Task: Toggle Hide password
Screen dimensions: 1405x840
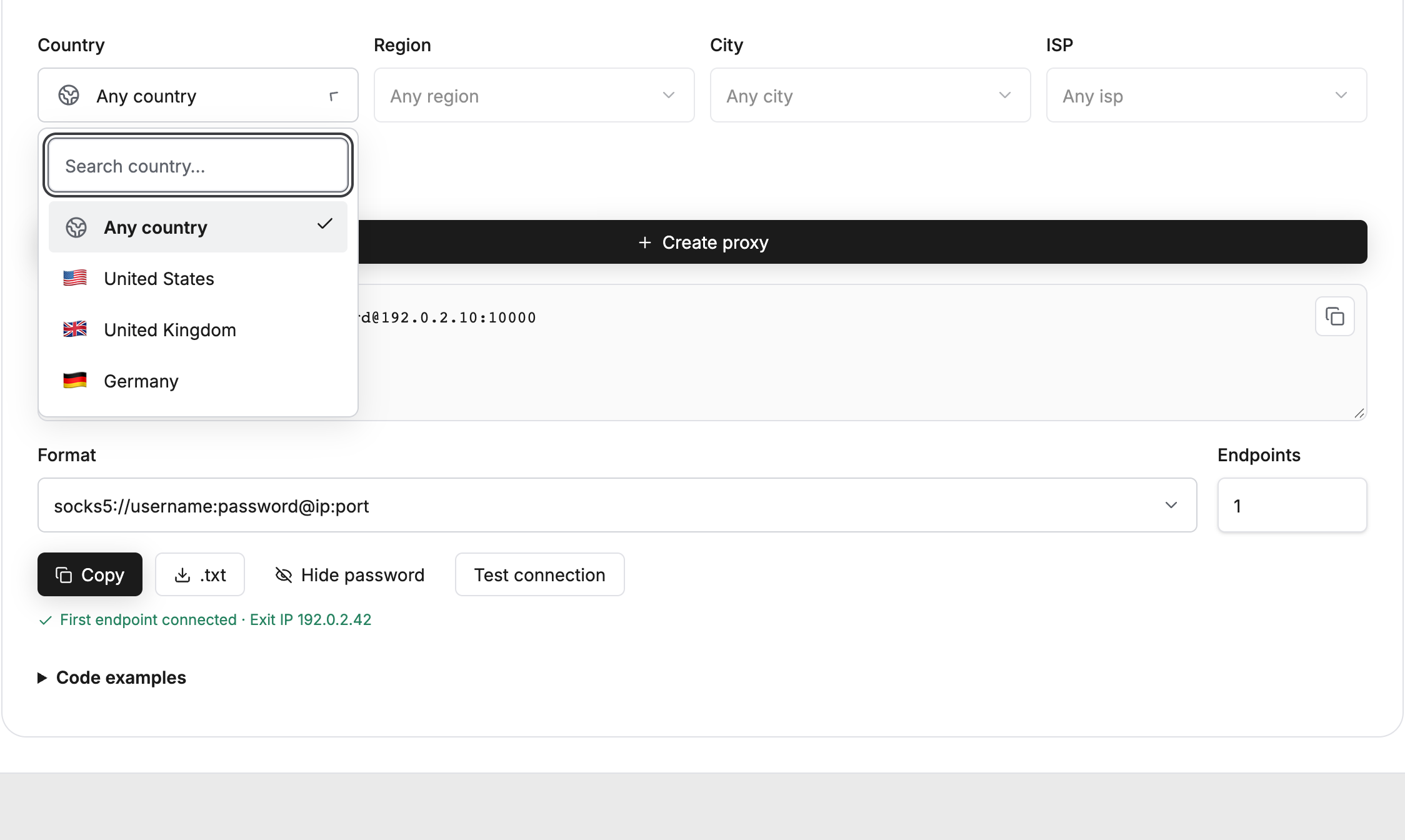Action: tap(350, 574)
